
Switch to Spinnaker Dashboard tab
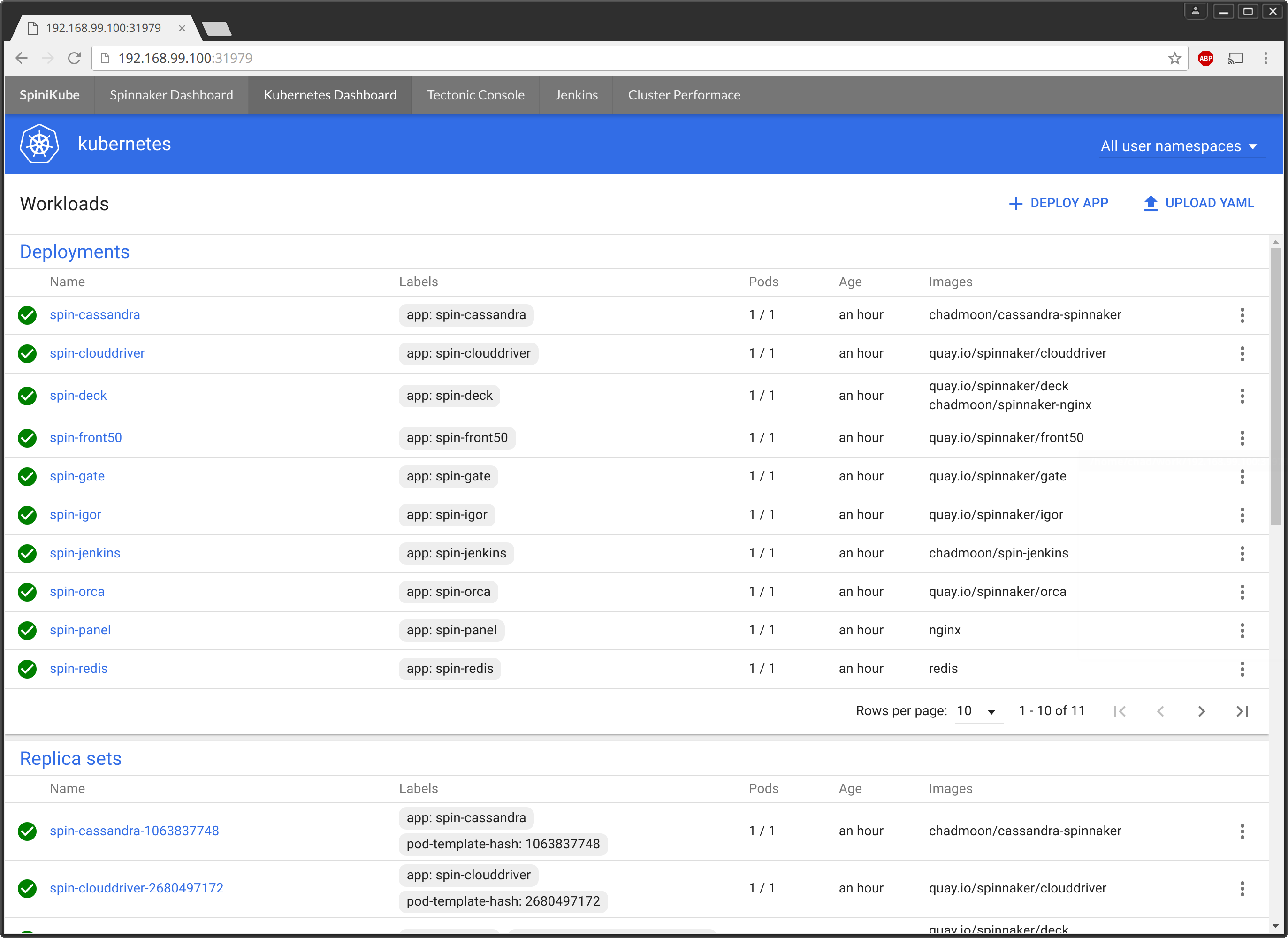pyautogui.click(x=171, y=95)
